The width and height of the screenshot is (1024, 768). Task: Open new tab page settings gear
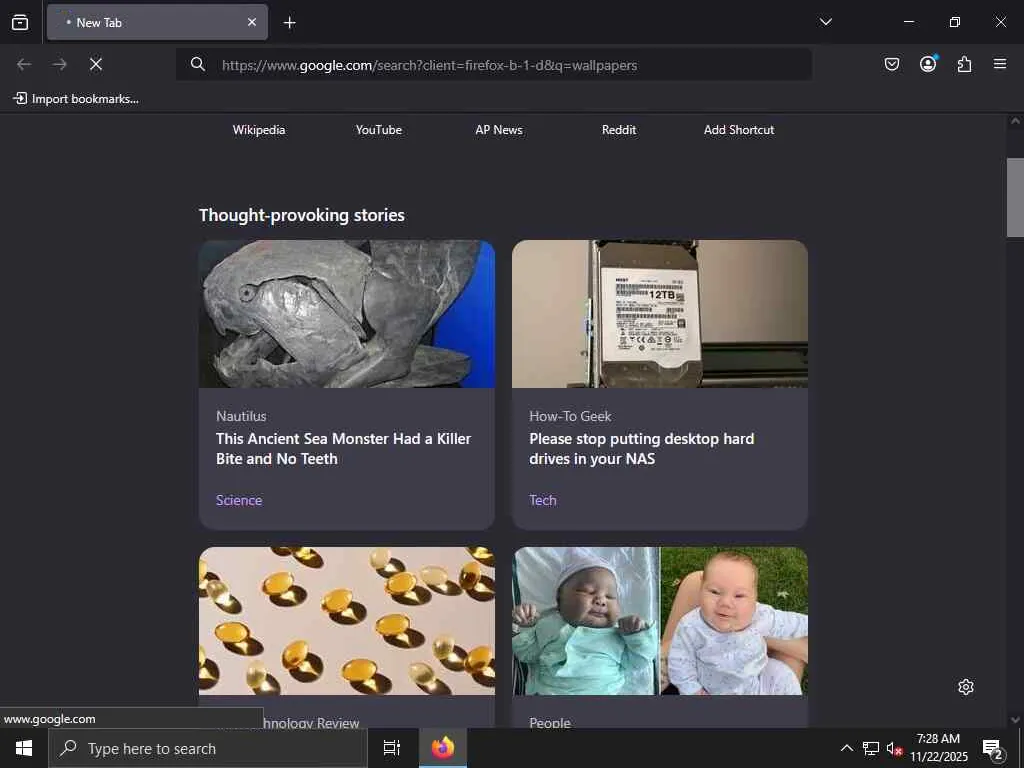point(966,687)
